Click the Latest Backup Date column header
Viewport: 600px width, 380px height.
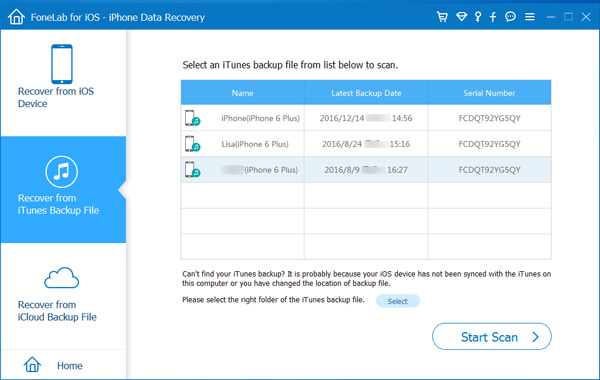point(366,93)
